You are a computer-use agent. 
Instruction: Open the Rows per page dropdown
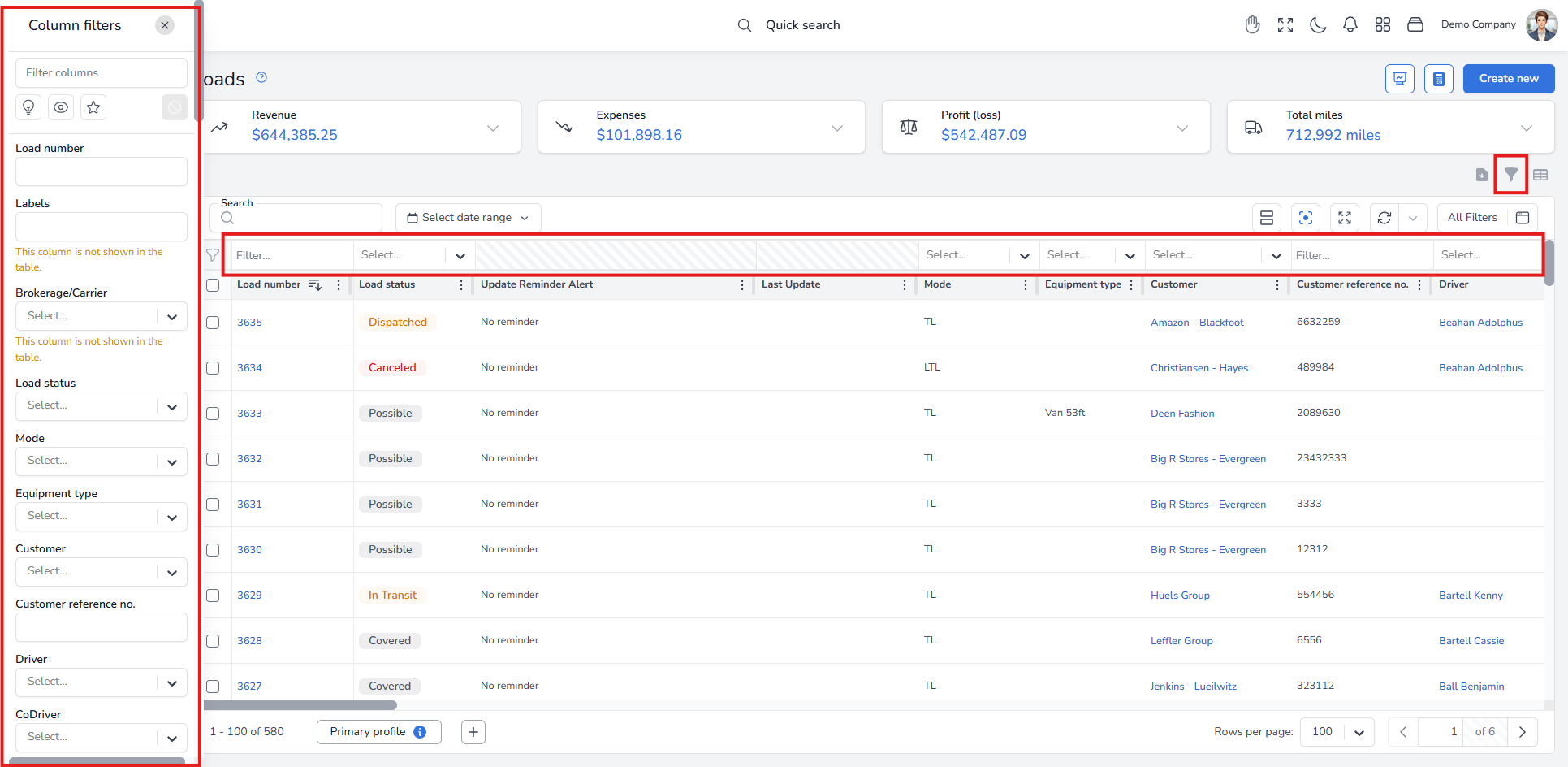click(x=1337, y=732)
